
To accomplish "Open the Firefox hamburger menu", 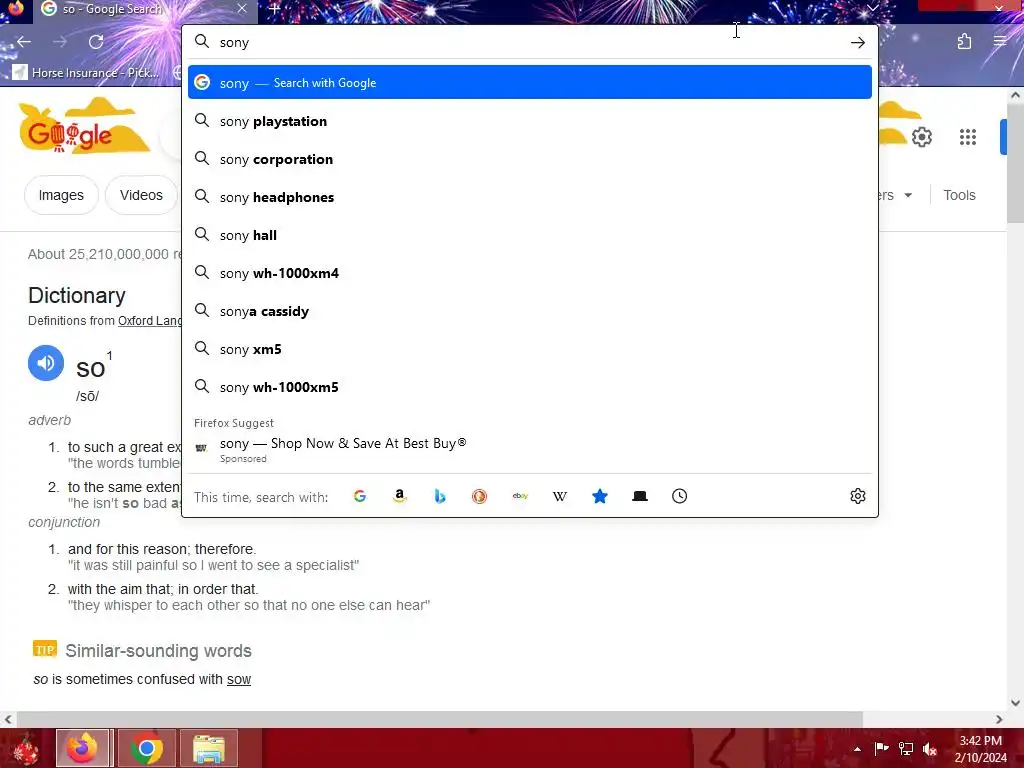I will coord(1000,42).
